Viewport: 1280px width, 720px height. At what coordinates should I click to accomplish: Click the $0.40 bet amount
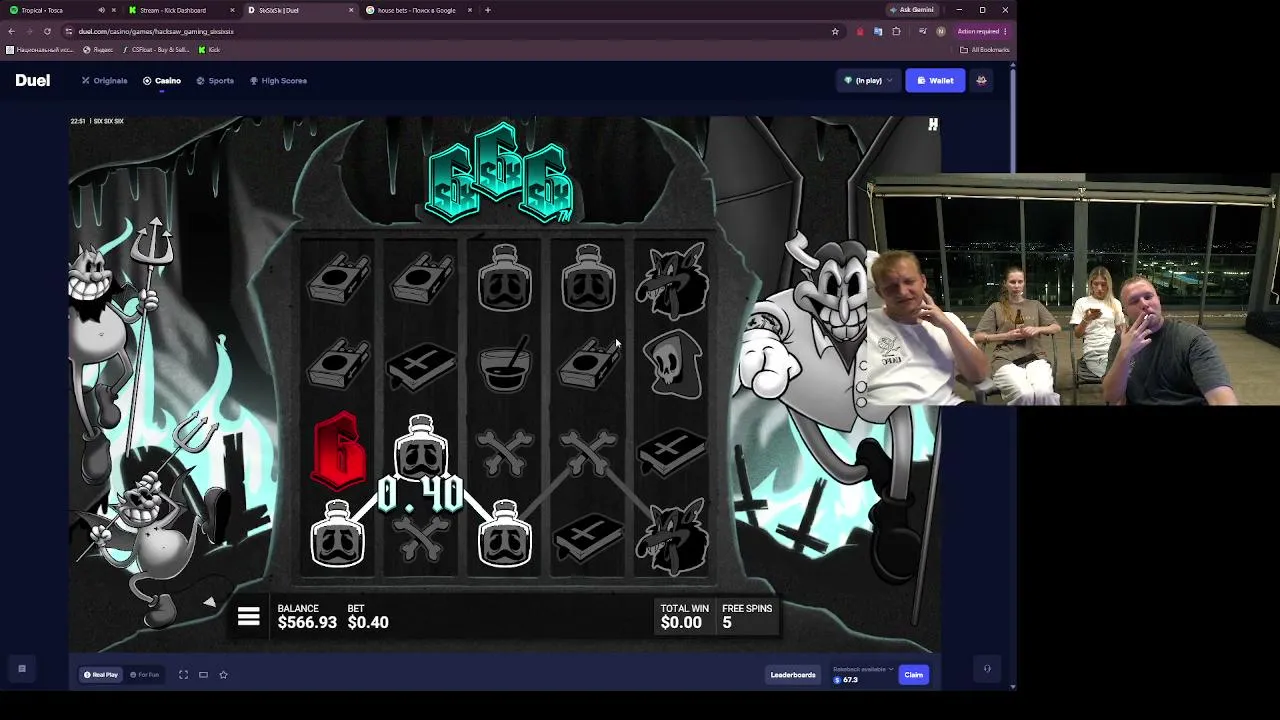pos(368,622)
